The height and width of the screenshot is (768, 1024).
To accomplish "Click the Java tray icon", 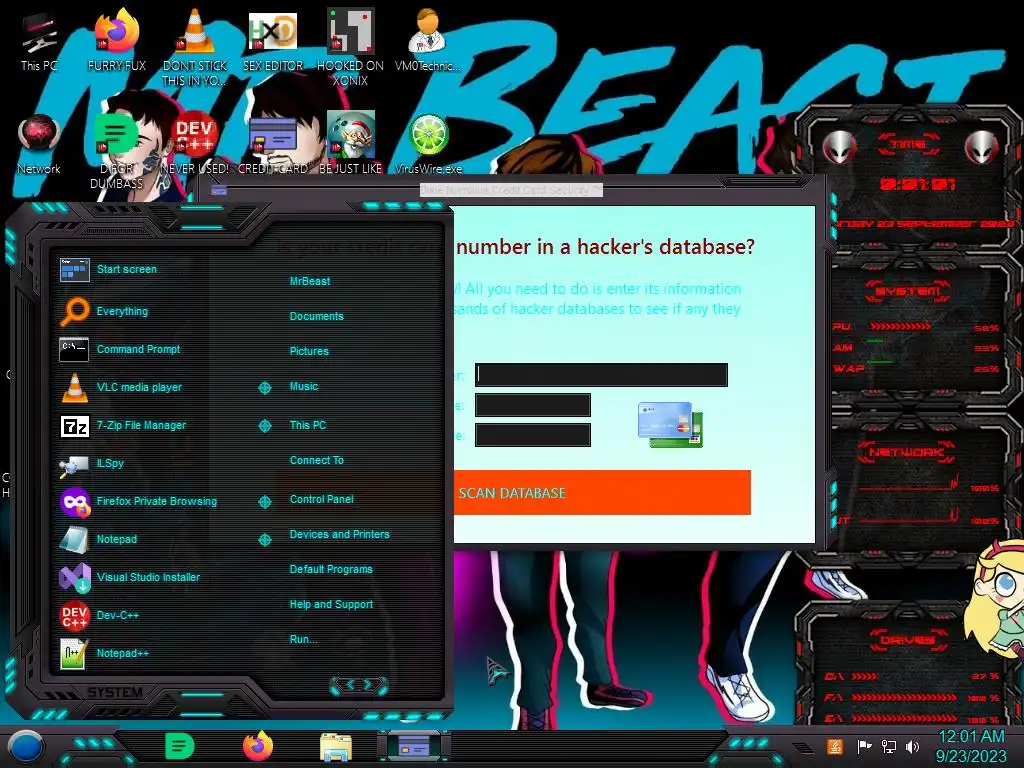I will coord(835,746).
